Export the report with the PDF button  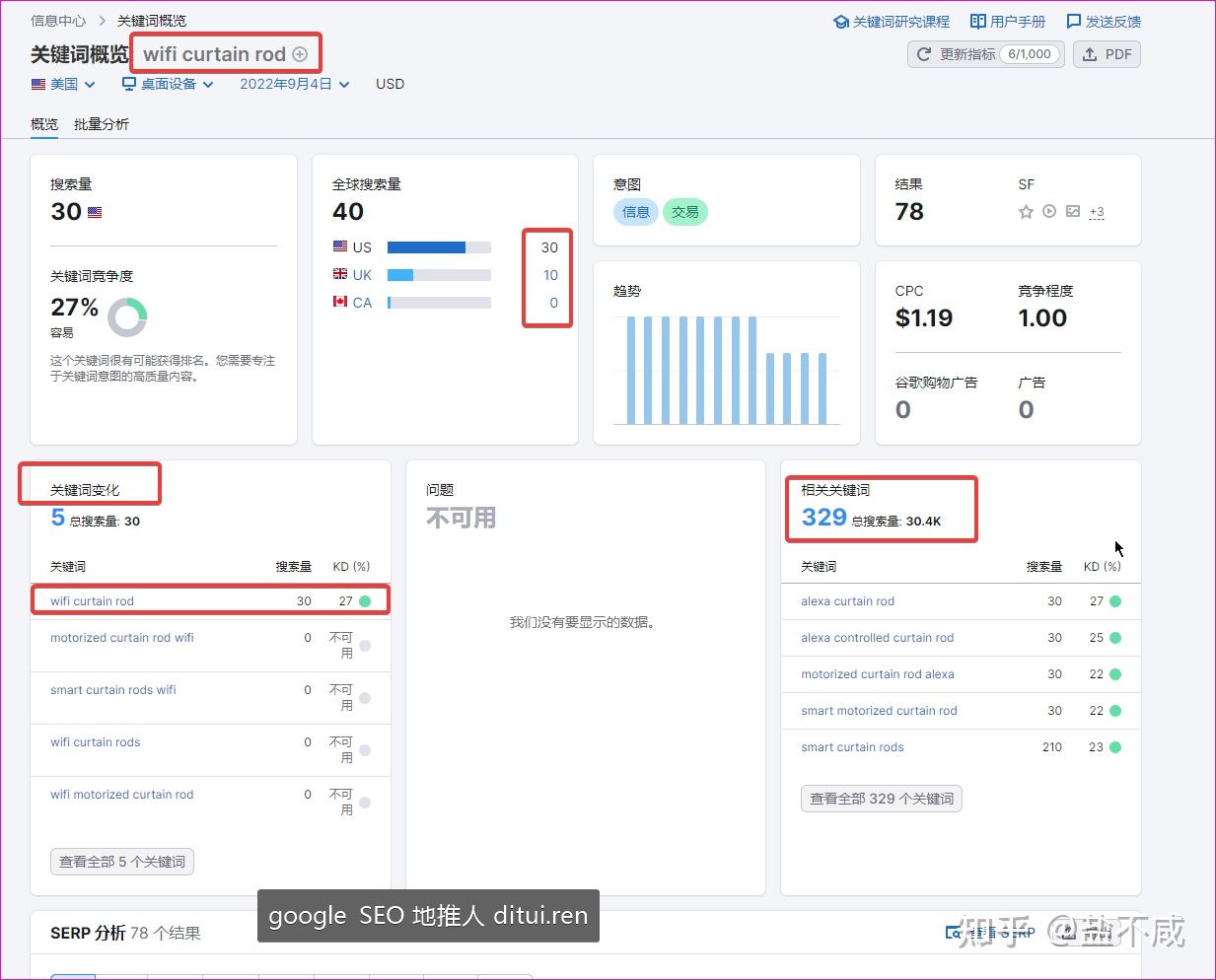(1107, 54)
